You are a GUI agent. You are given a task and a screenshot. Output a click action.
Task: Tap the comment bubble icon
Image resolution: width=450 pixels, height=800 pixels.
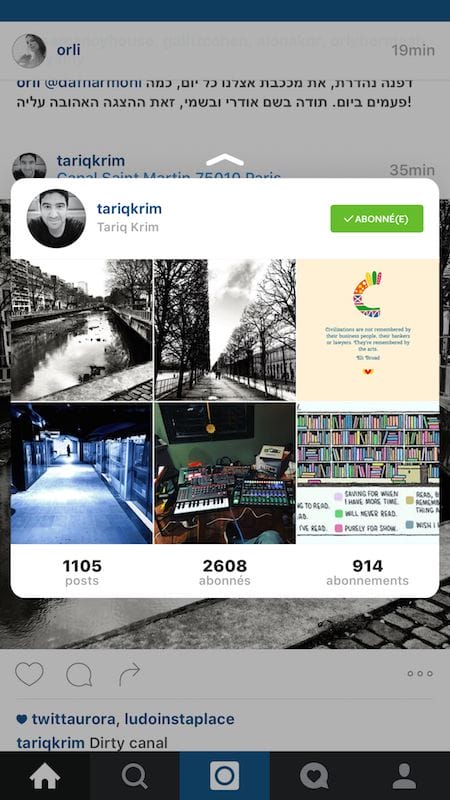79,674
